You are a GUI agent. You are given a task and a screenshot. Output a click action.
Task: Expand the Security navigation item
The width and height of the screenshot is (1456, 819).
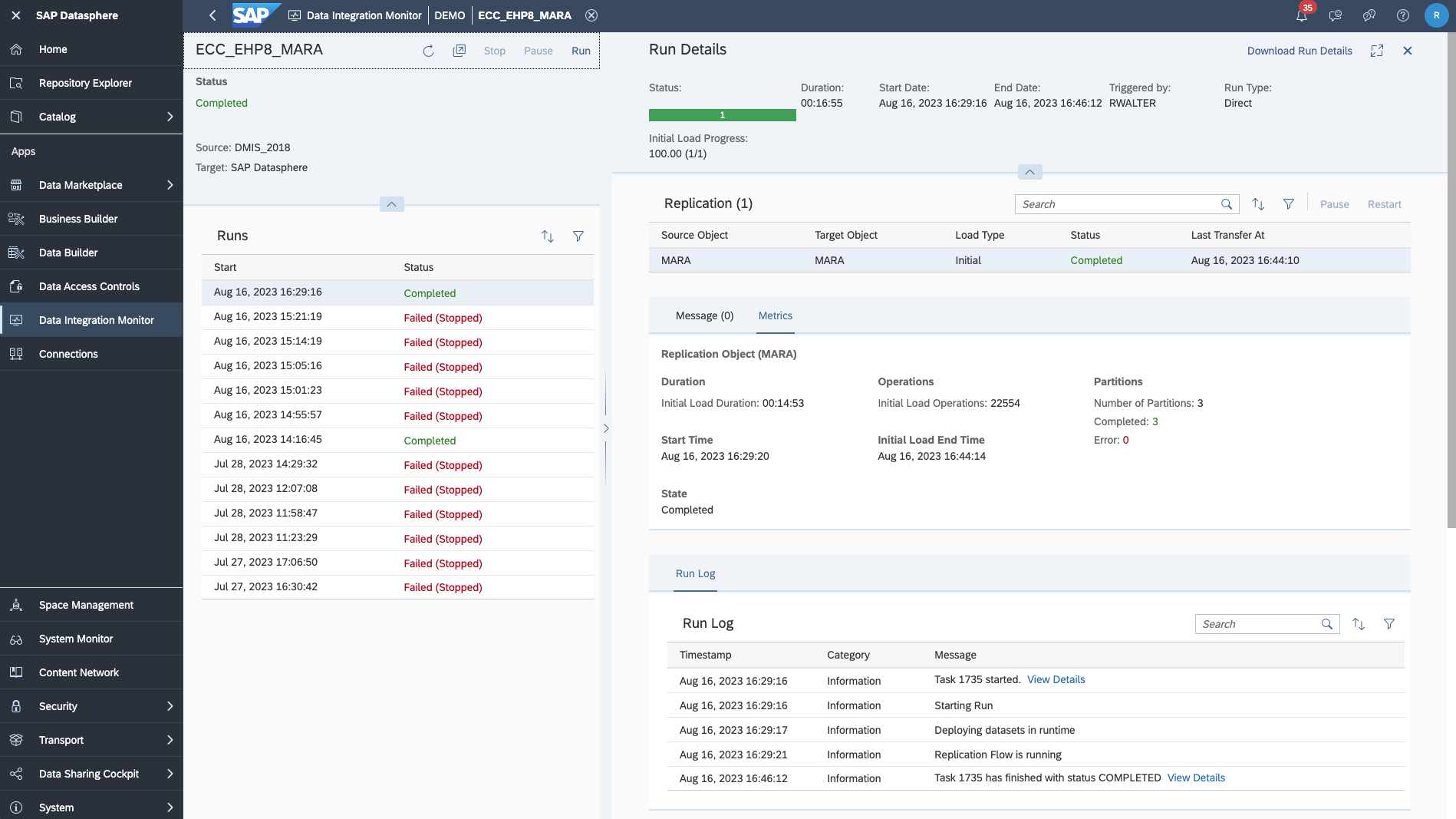(x=170, y=706)
